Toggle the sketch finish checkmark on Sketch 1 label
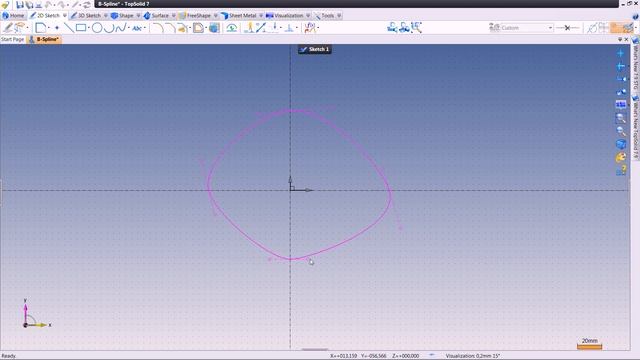640x360 pixels. [x=303, y=49]
